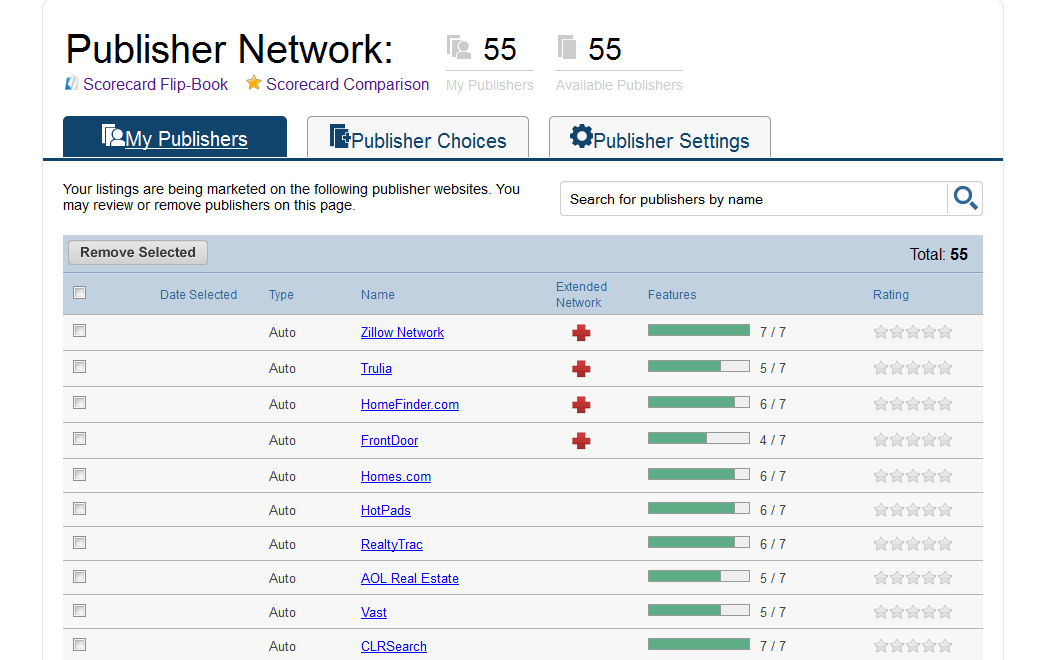Screen dimensions: 1046x660
Task: Click the Trulia star rating
Action: 913,368
